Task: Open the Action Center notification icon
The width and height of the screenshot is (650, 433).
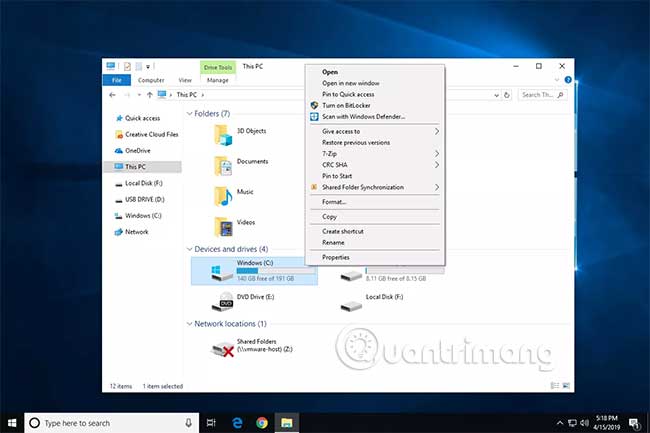Action: tap(634, 423)
